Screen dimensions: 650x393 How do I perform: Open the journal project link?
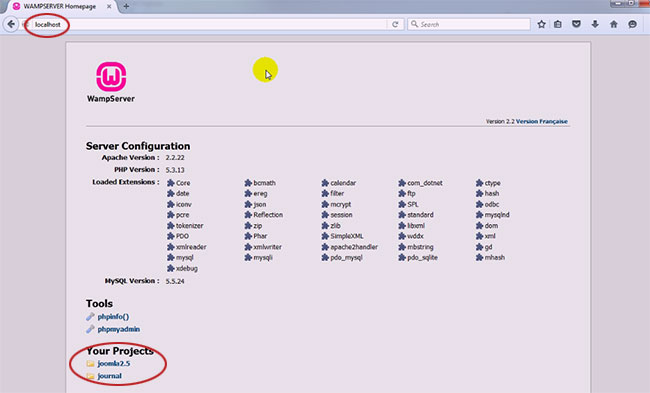click(109, 376)
